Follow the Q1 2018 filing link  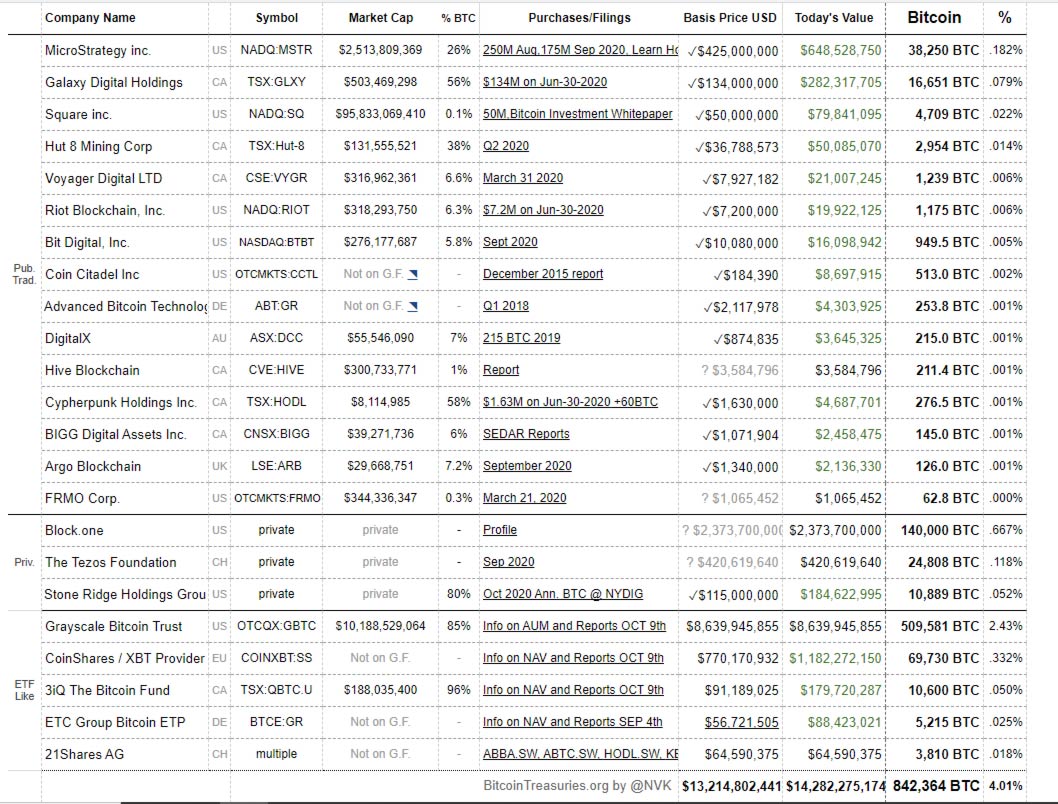click(506, 306)
